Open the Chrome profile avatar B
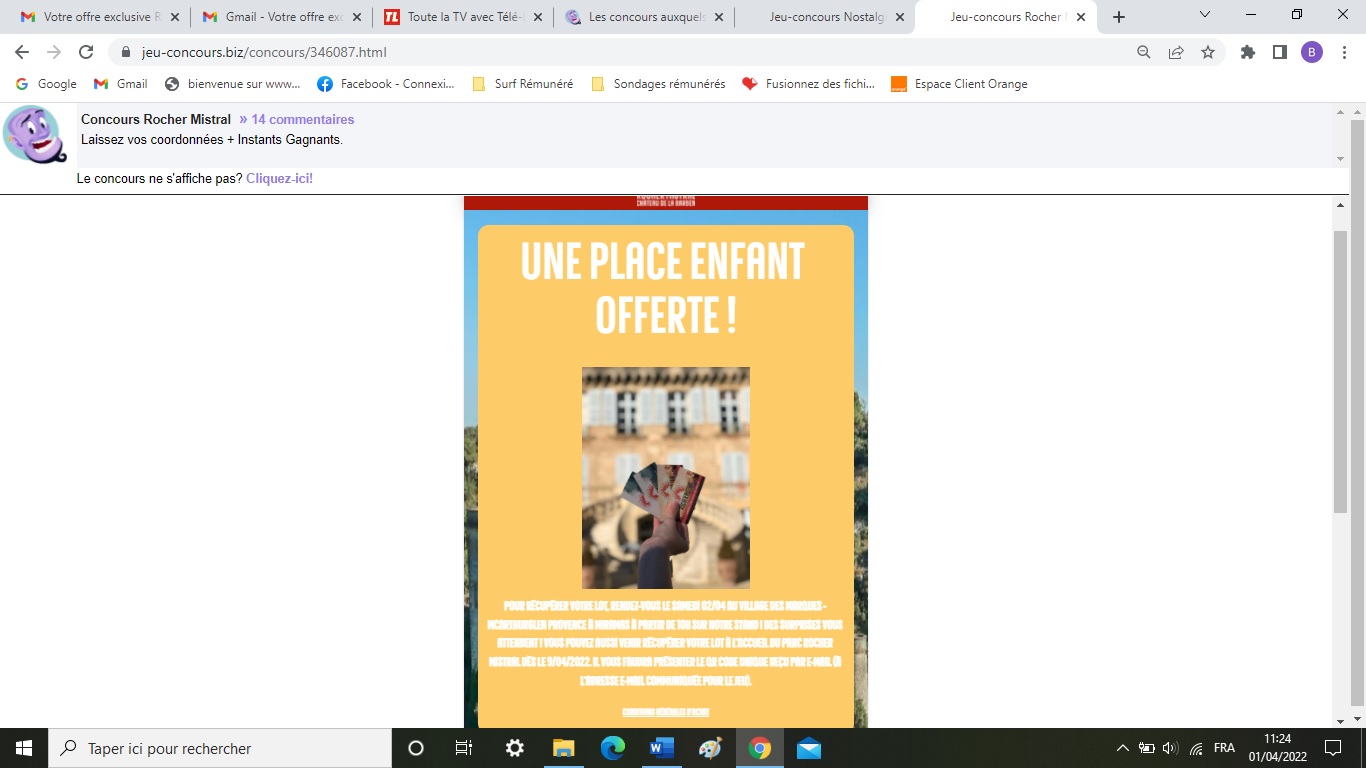 [1311, 52]
